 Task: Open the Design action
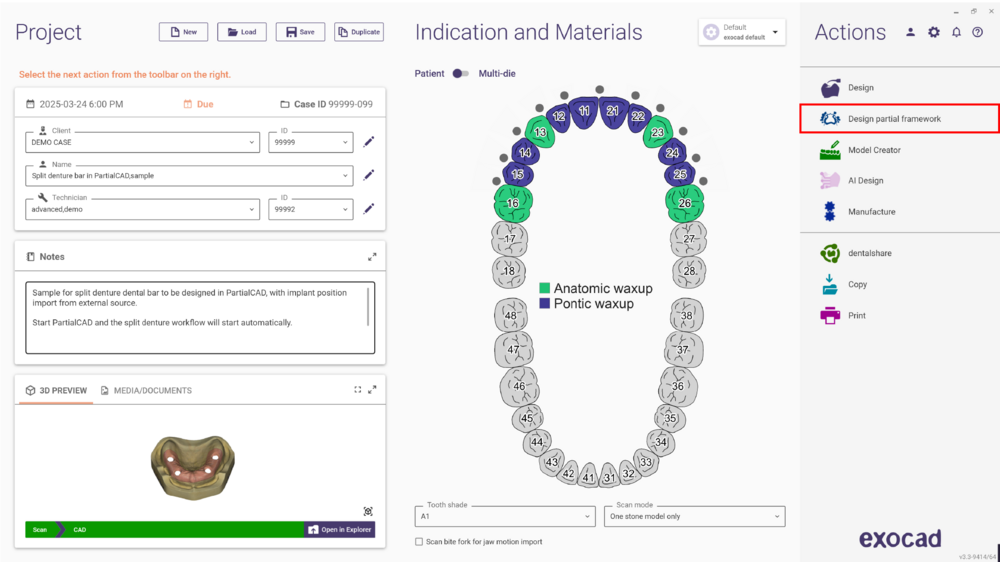coord(860,87)
